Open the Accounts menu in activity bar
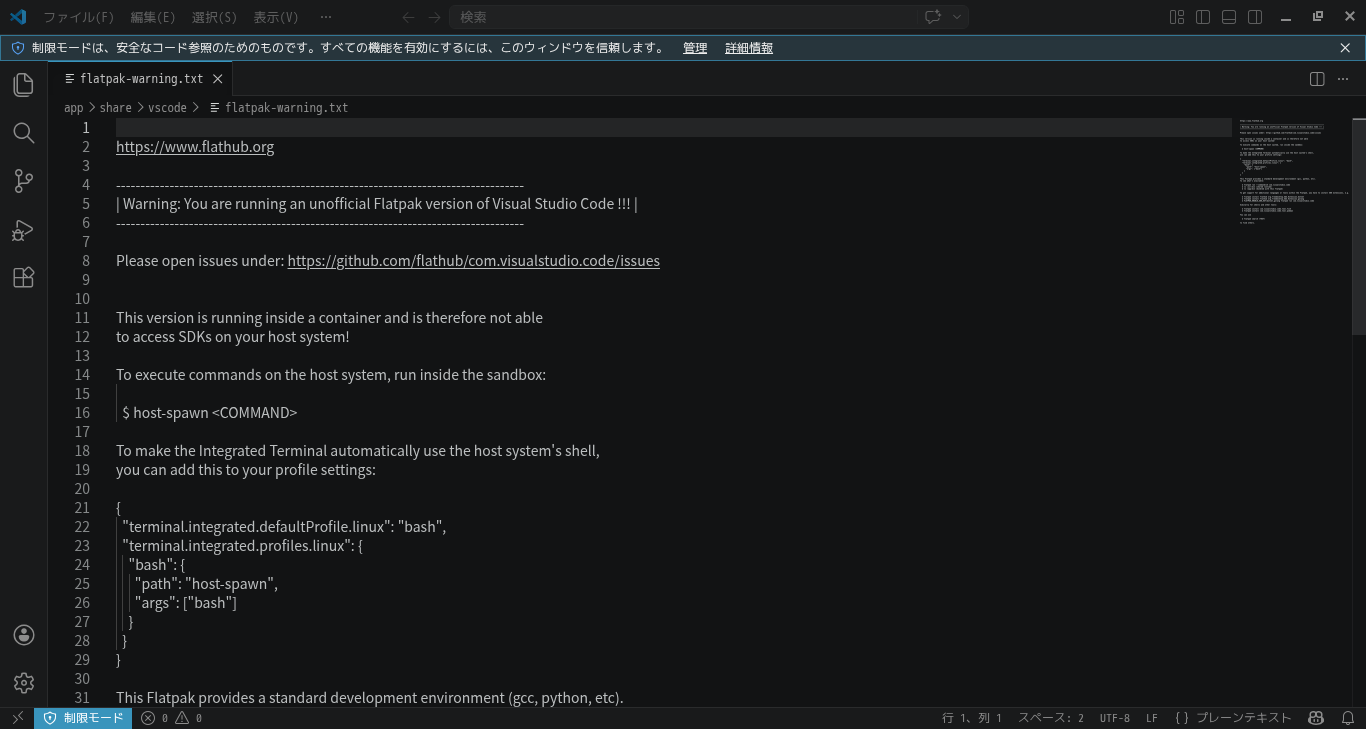 [x=24, y=635]
